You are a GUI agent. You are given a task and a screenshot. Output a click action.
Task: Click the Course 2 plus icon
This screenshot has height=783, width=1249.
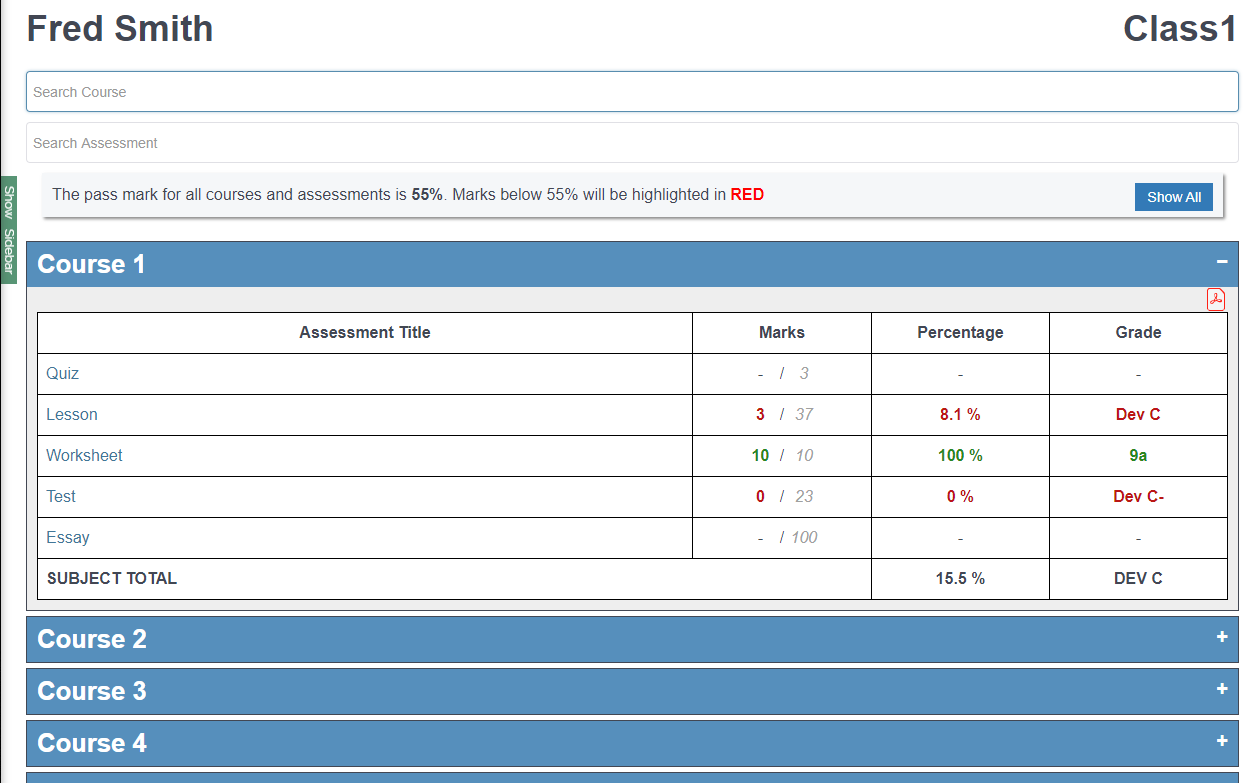coord(1222,637)
